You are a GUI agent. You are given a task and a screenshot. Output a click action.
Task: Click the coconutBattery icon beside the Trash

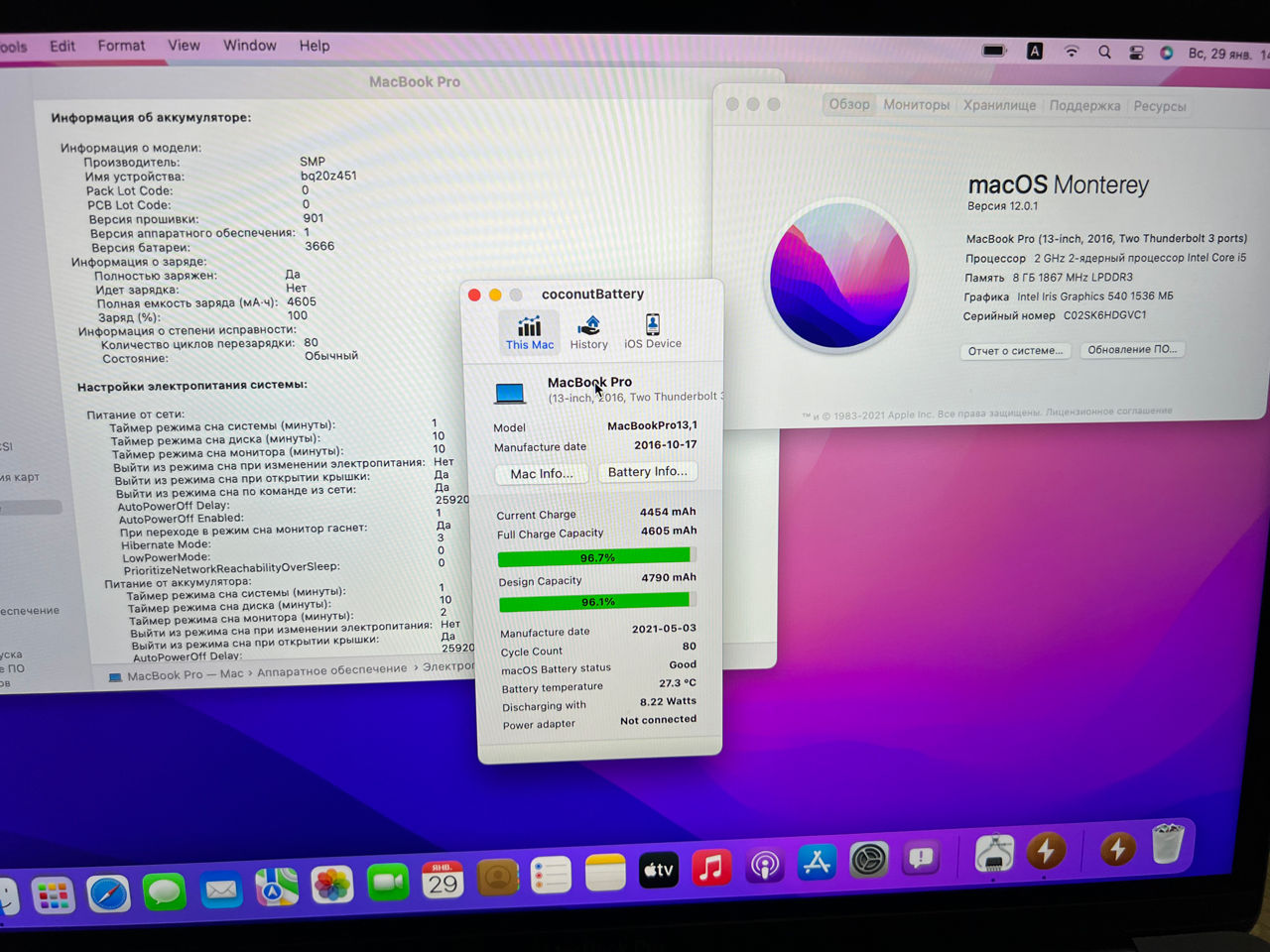click(x=1117, y=848)
